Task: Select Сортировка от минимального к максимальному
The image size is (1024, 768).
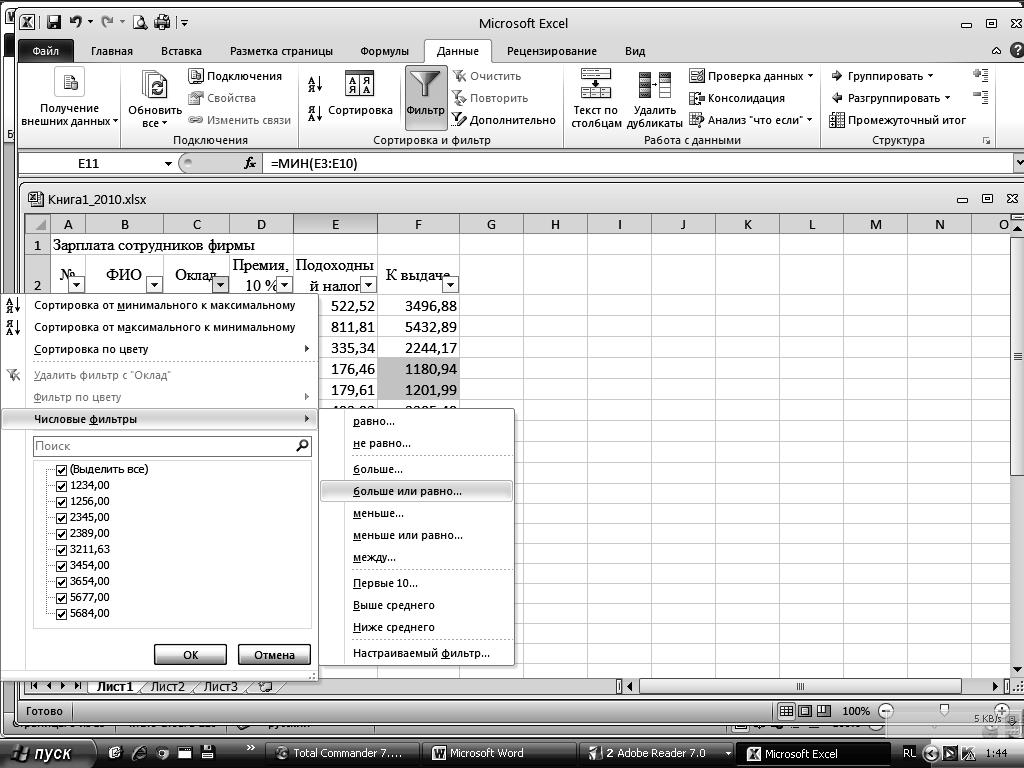Action: (x=165, y=306)
